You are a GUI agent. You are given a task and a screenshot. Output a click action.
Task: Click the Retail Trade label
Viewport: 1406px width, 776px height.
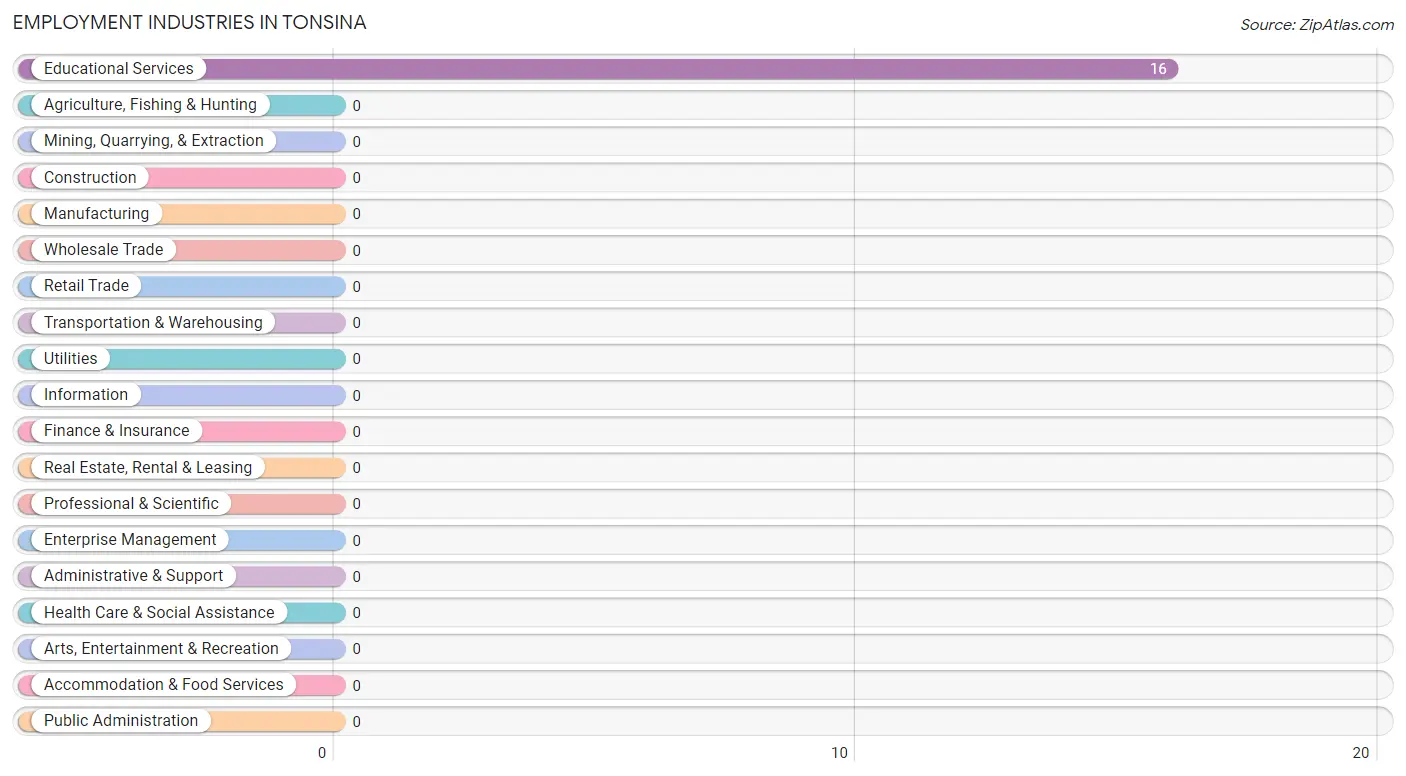coord(86,286)
